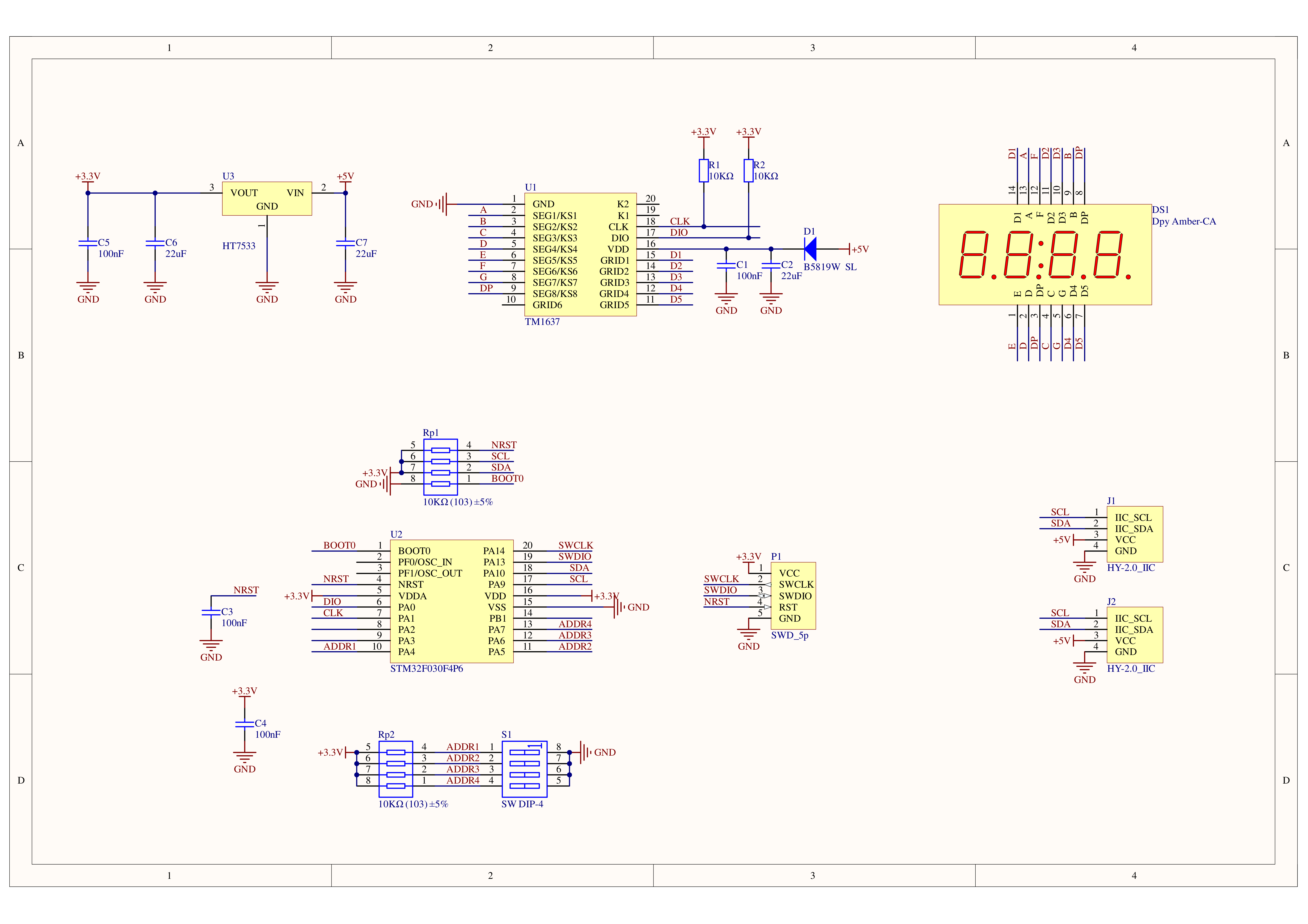Click the SWCLK net label at U2 pin 20
Viewport: 1308px width, 924px height.
[575, 545]
